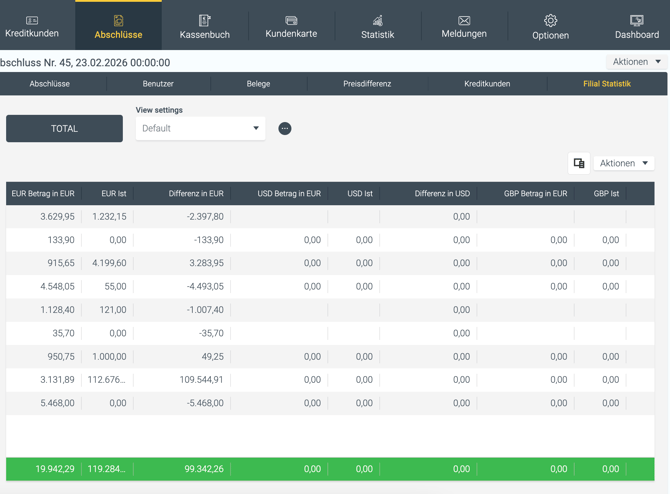Open the Aktionen dropdown above the table
This screenshot has height=494, width=670.
click(624, 163)
